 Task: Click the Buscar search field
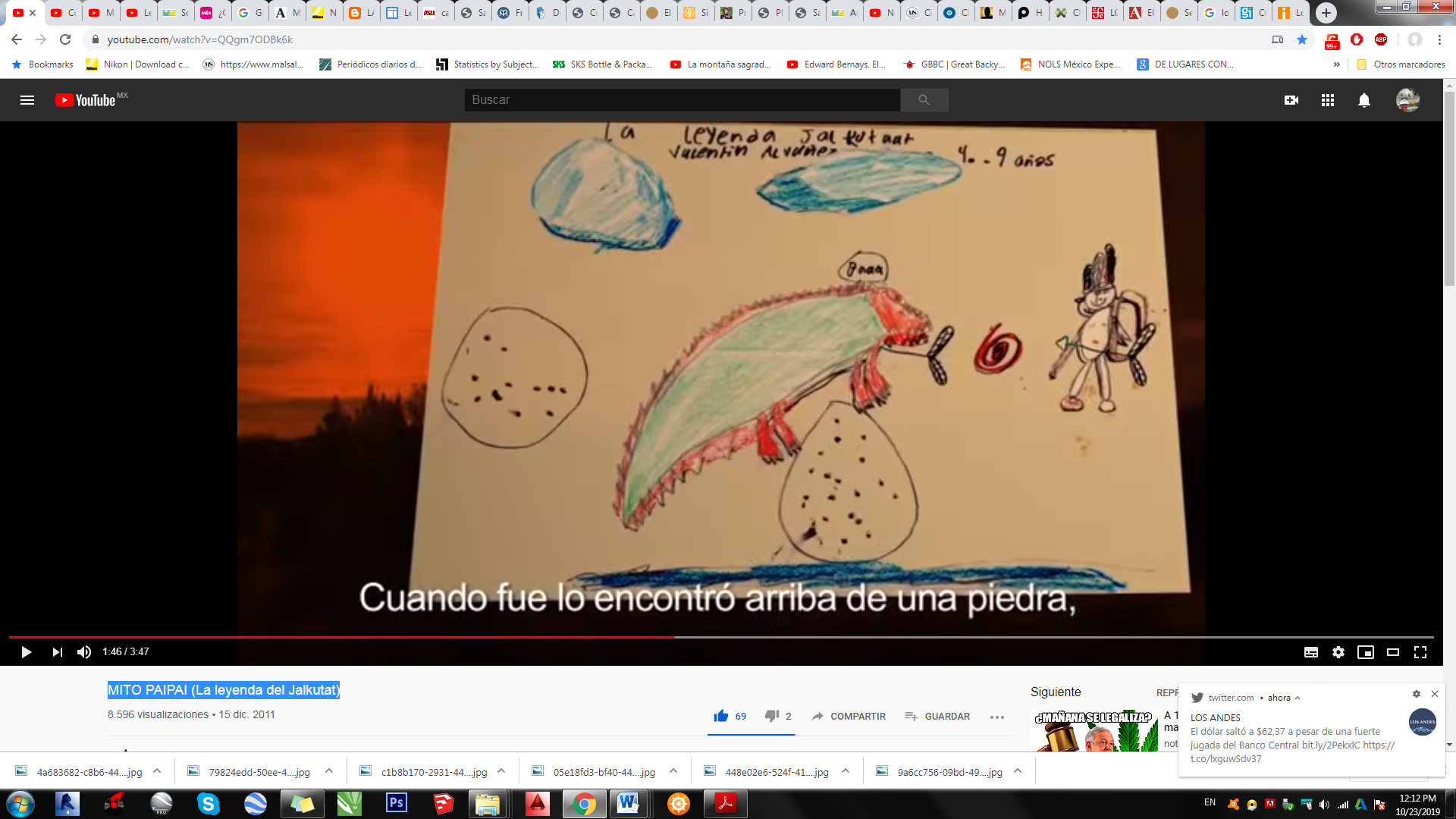click(682, 100)
